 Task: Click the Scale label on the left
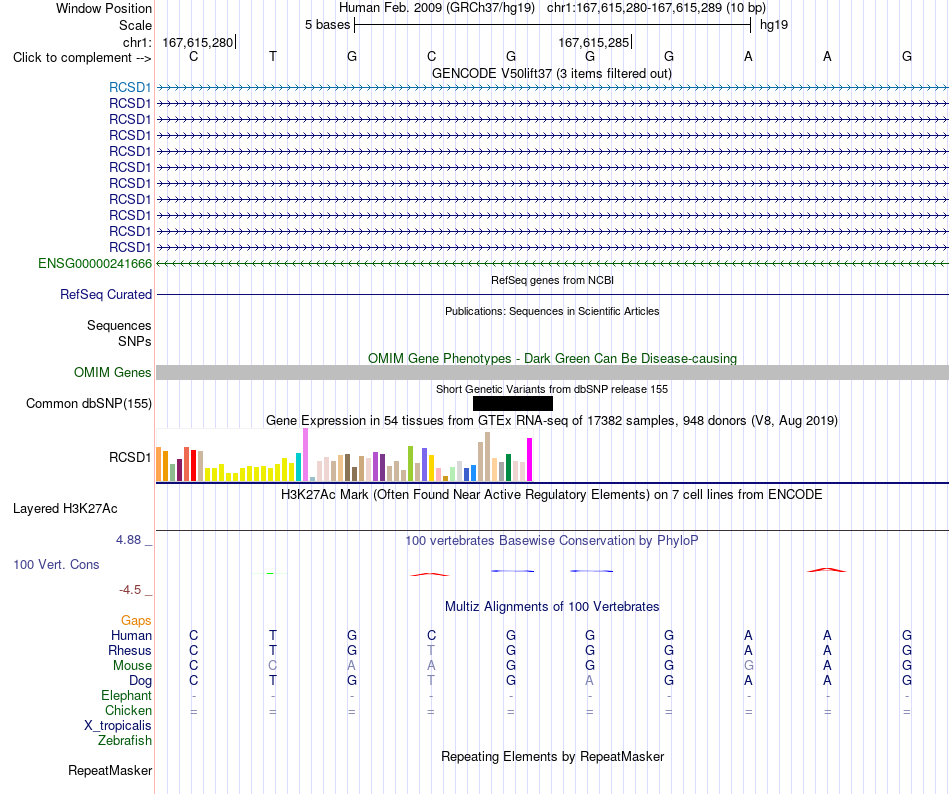coord(135,25)
